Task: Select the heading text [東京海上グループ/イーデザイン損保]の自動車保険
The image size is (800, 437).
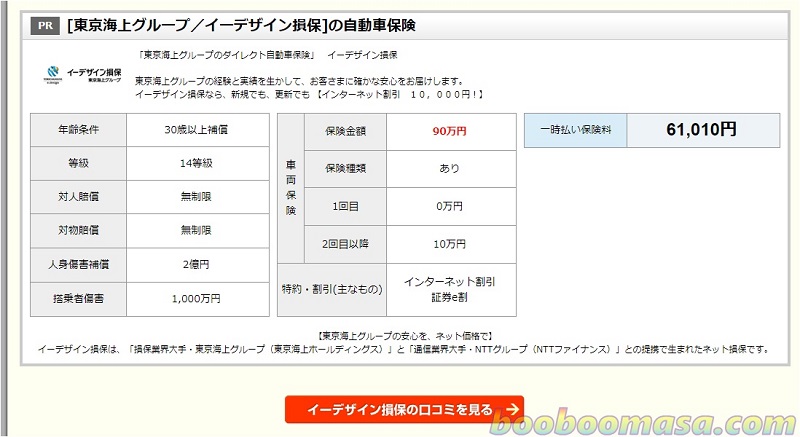Action: pos(241,25)
